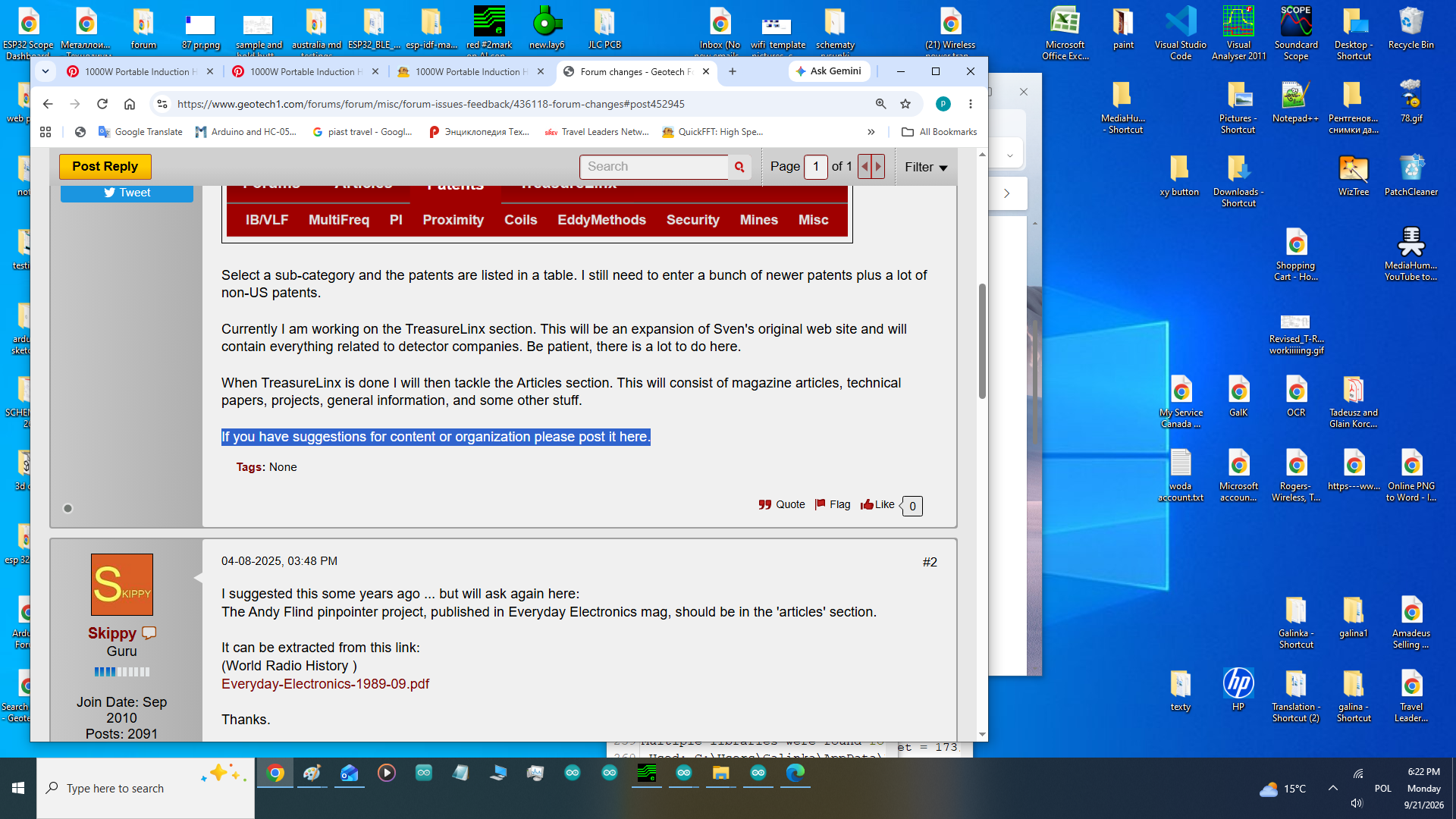Select the EddyMethods sub-category
The width and height of the screenshot is (1456, 819).
click(x=601, y=220)
